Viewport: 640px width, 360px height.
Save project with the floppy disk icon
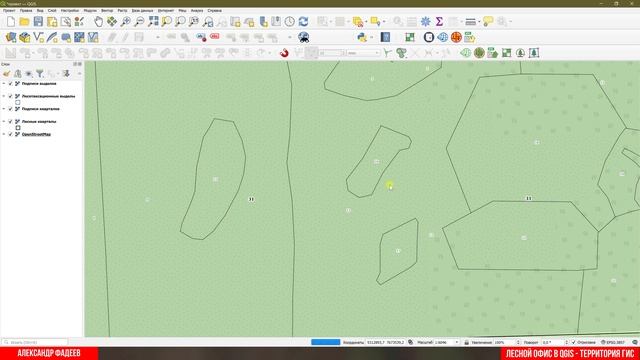(x=38, y=22)
